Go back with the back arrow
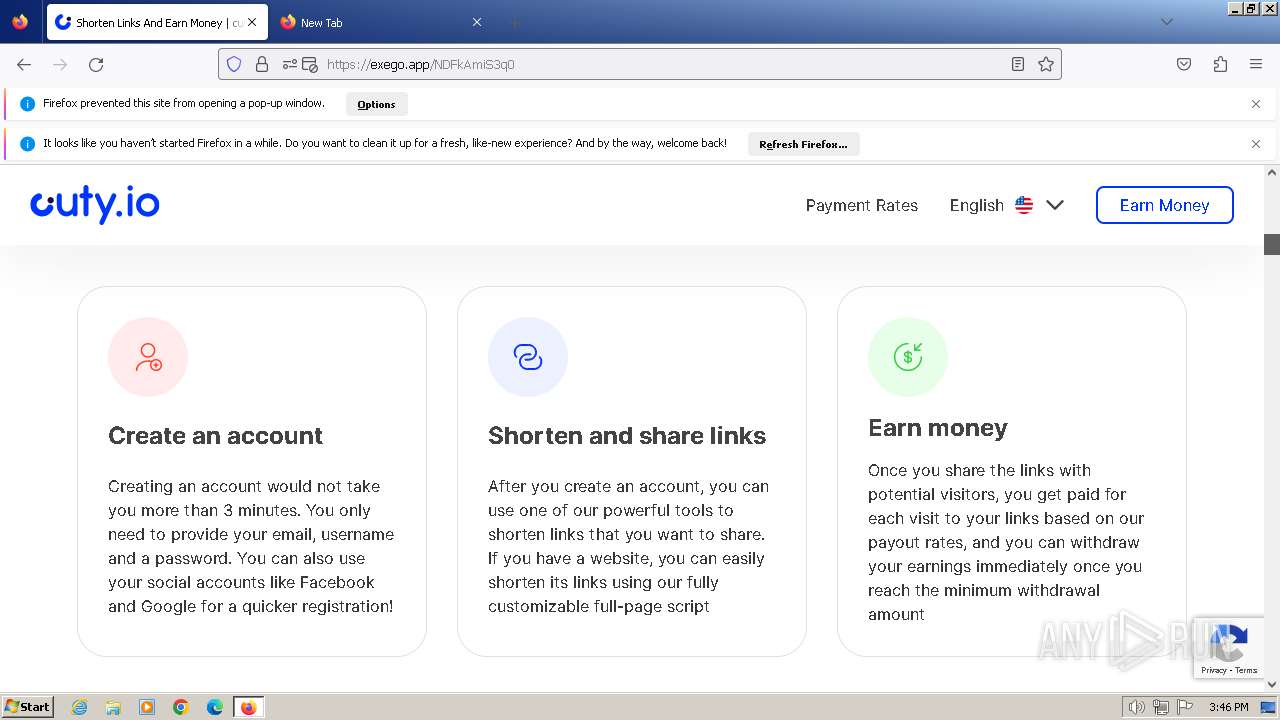This screenshot has height=720, width=1280. [24, 64]
